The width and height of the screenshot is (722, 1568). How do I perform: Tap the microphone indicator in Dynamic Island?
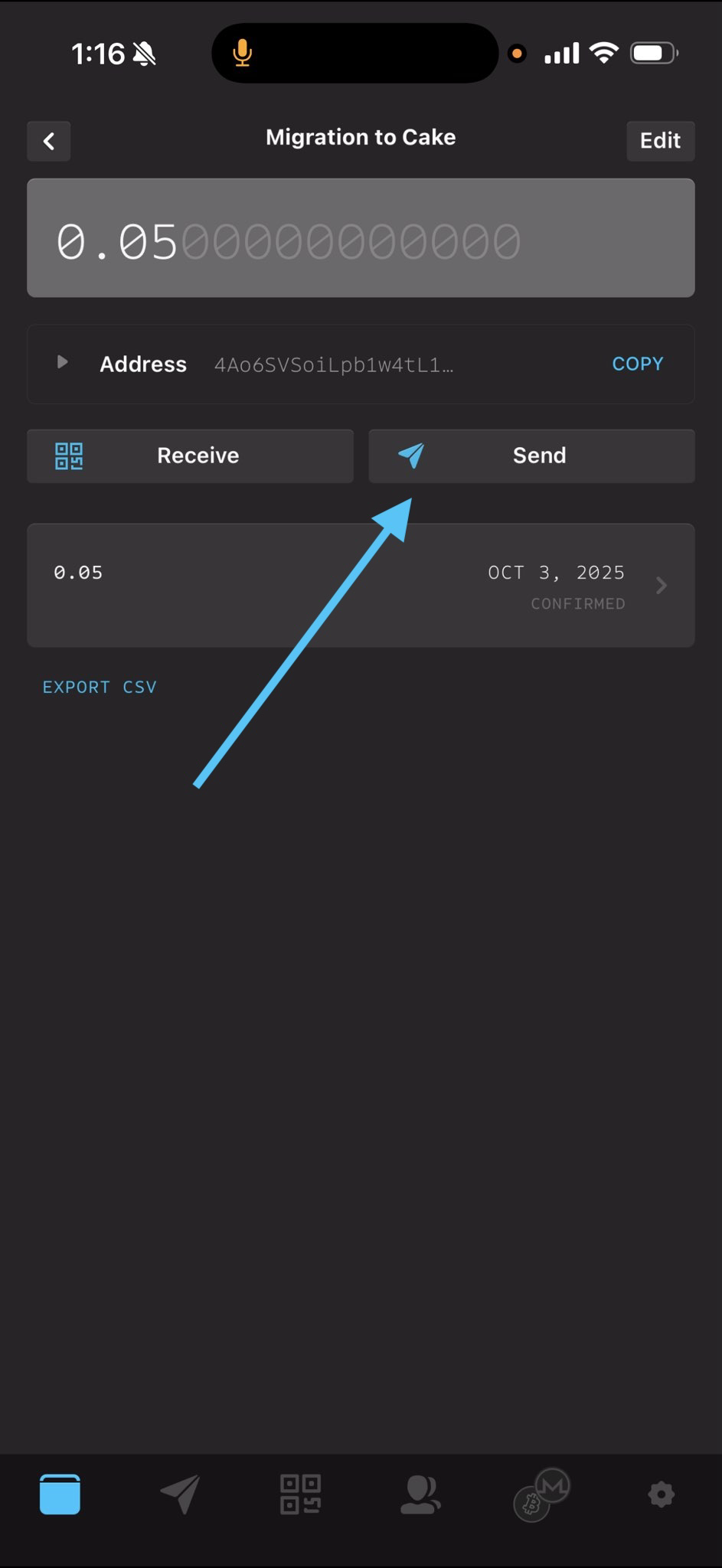click(242, 53)
